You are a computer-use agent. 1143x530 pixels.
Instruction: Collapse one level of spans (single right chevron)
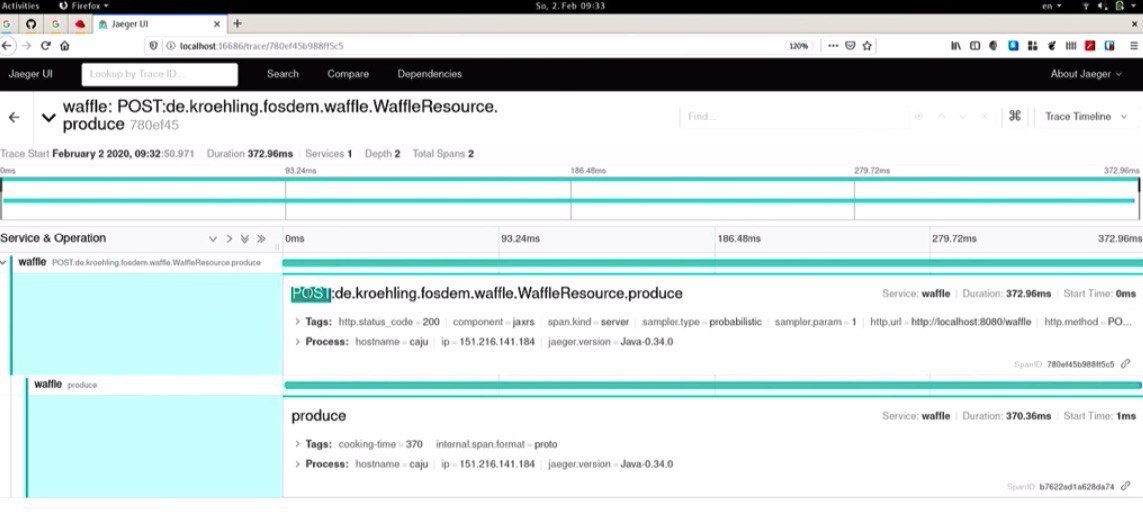point(229,238)
